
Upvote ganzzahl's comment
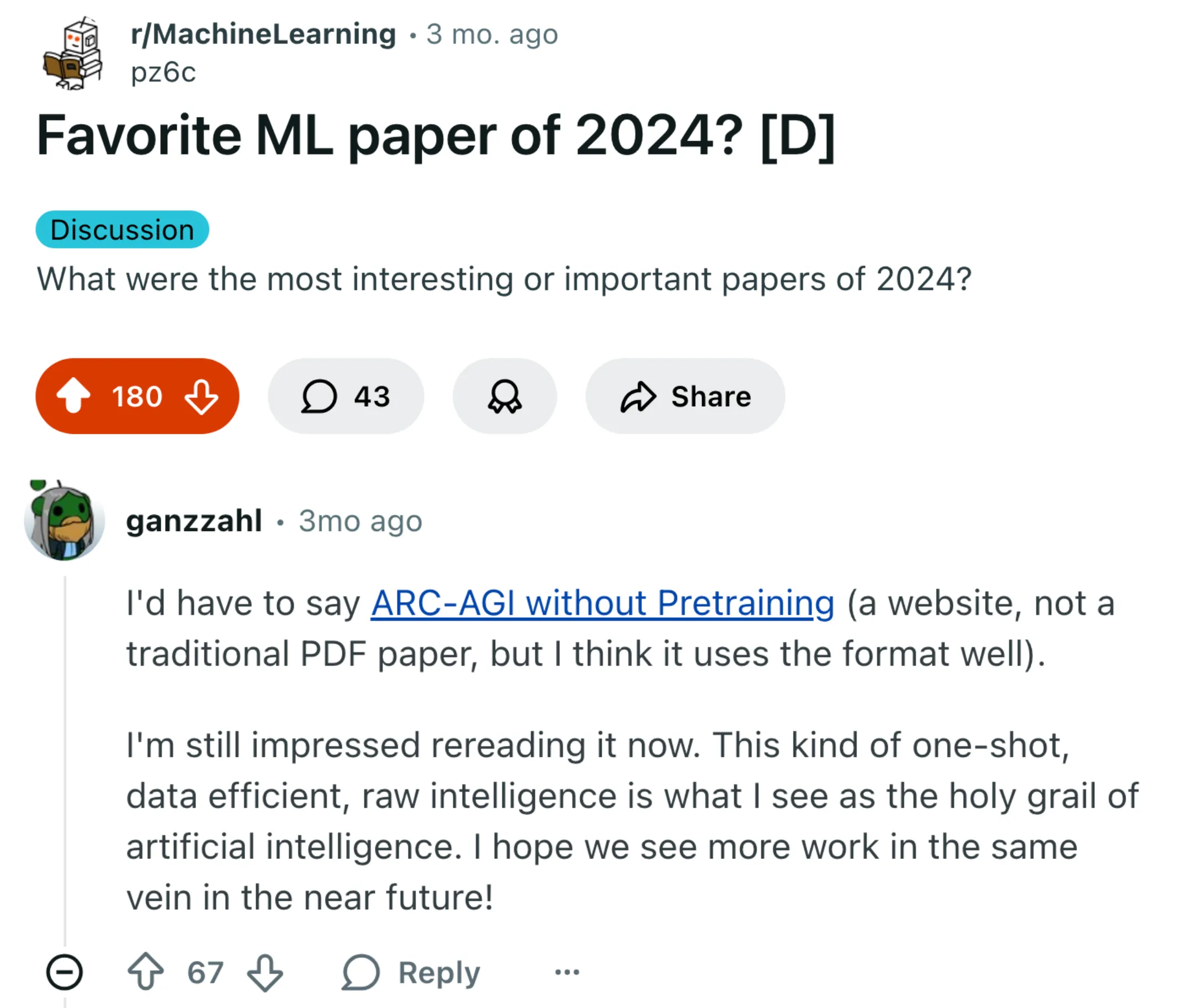pos(146,972)
